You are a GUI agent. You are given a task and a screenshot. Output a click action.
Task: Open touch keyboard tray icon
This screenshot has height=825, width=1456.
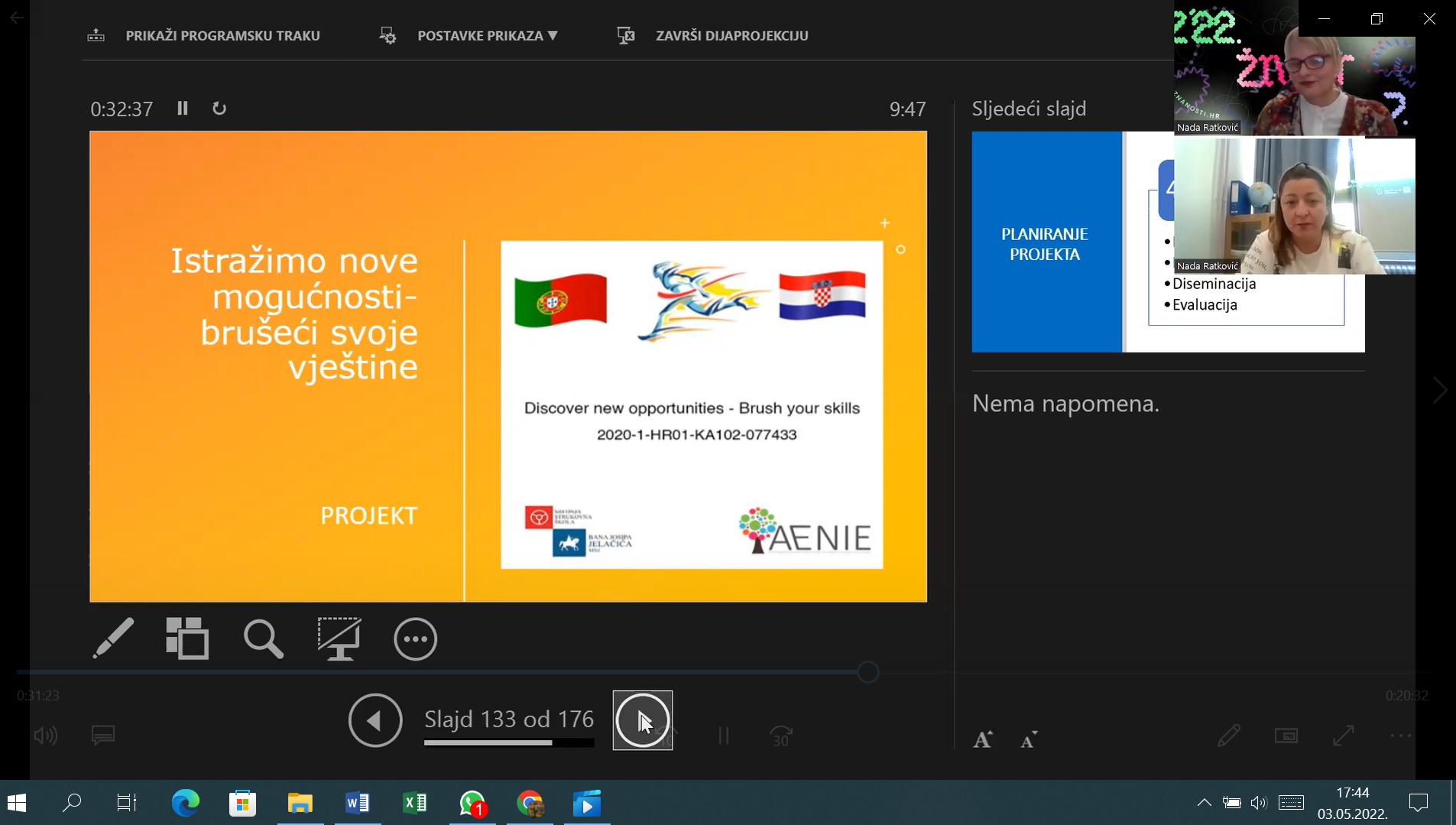point(1291,803)
